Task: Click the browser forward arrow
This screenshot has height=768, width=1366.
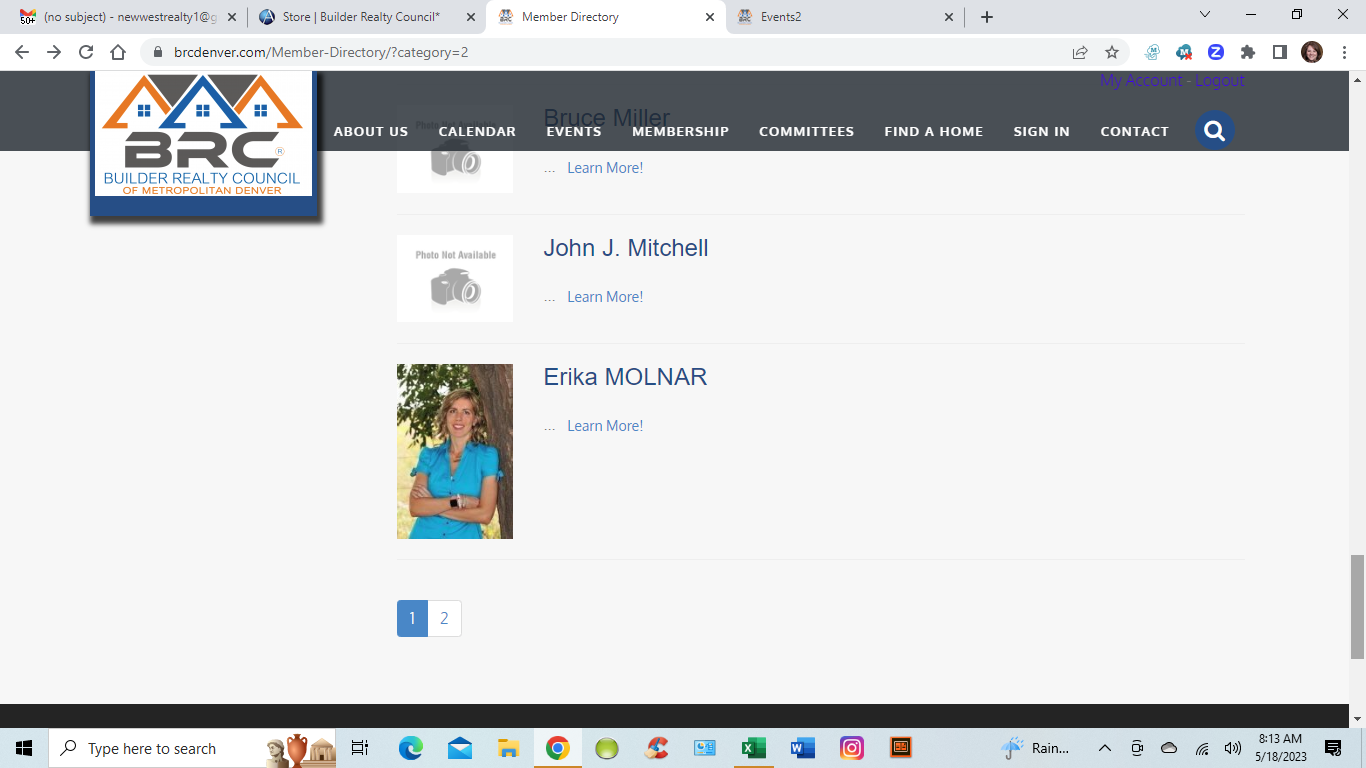Action: coord(54,52)
